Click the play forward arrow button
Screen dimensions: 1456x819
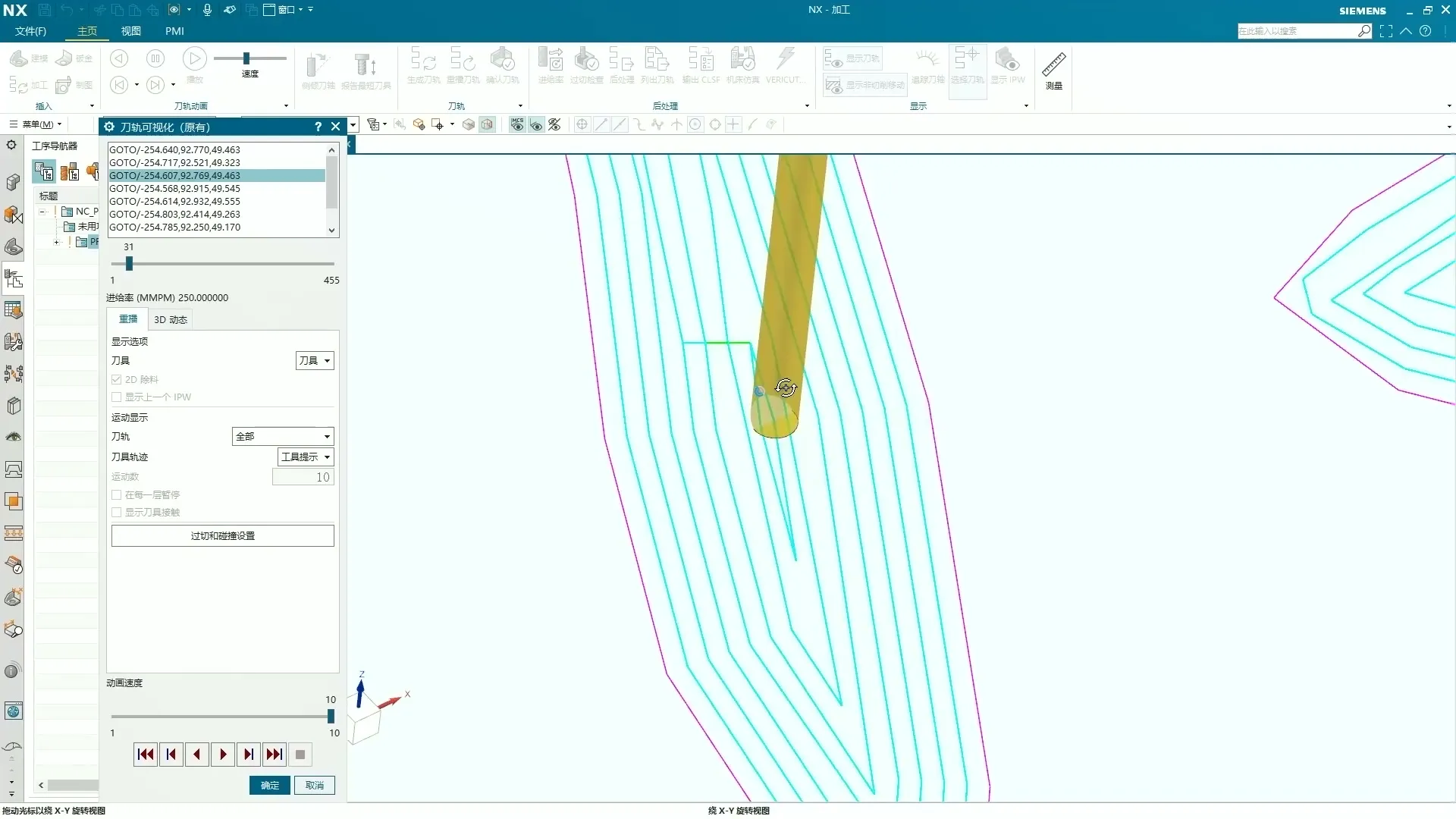click(223, 755)
